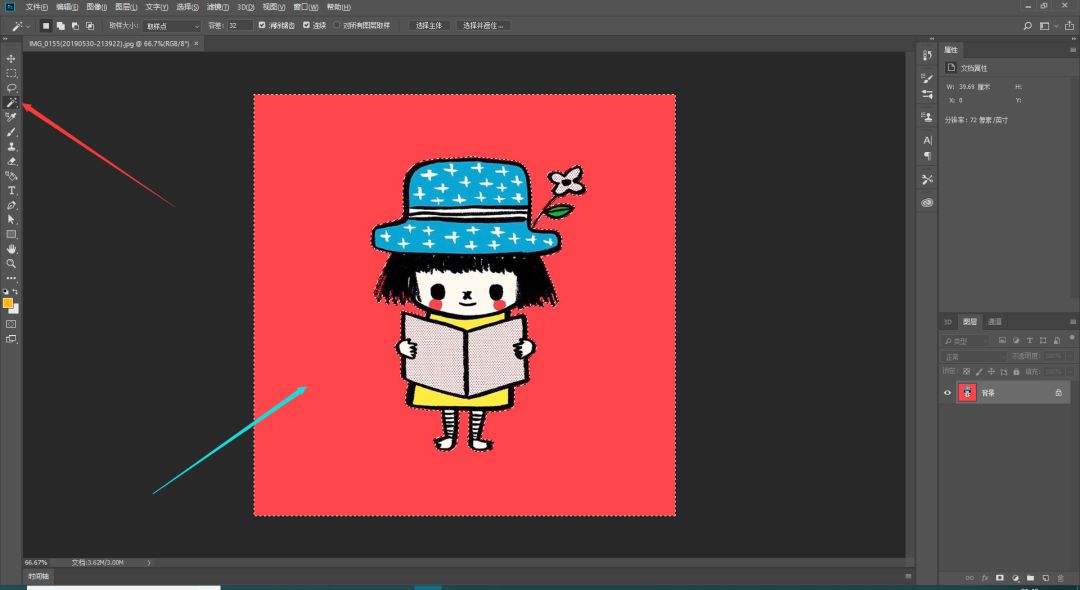1080x590 pixels.
Task: Switch to the 通道 channels tab
Action: click(x=993, y=322)
